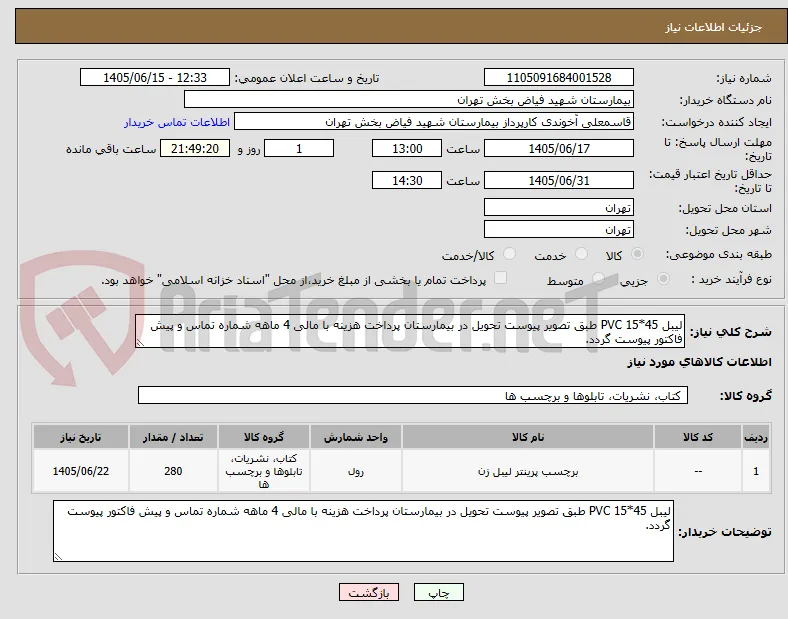Screen dimensions: 788x619
Task: Click the remaining time field 21:49:20
Action: pyautogui.click(x=195, y=149)
